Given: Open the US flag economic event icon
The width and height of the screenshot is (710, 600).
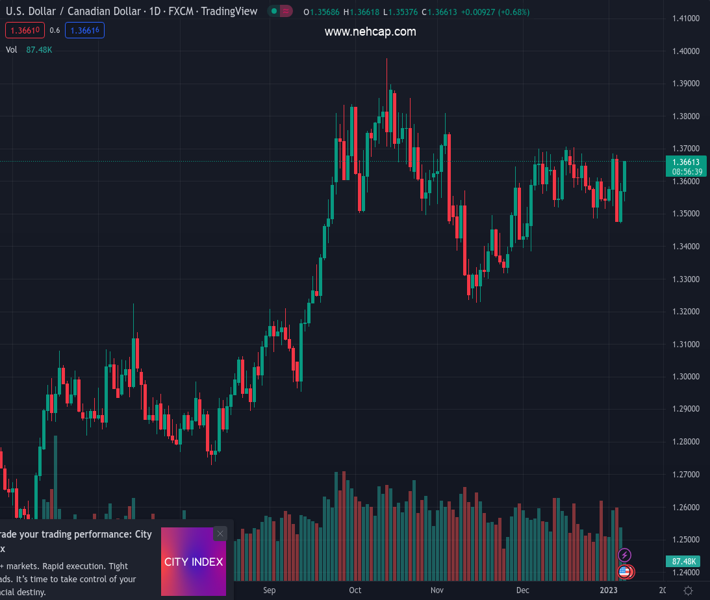Looking at the screenshot, I should pos(625,572).
